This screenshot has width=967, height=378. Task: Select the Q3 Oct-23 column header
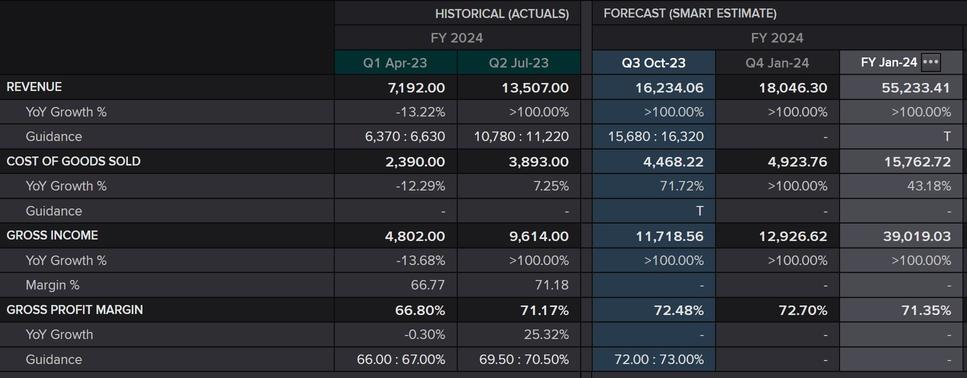[654, 63]
